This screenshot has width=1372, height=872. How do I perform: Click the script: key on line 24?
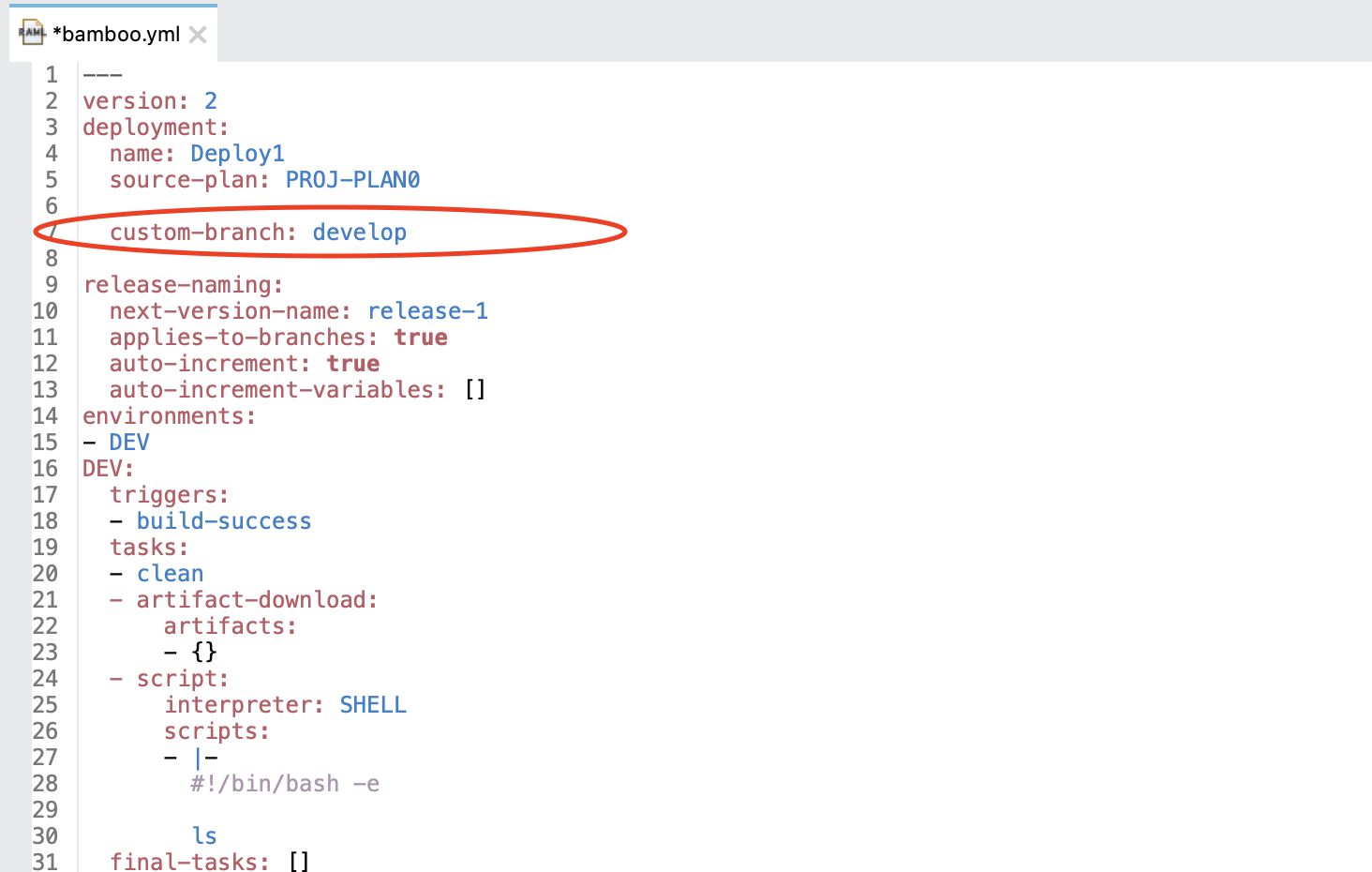[x=183, y=679]
